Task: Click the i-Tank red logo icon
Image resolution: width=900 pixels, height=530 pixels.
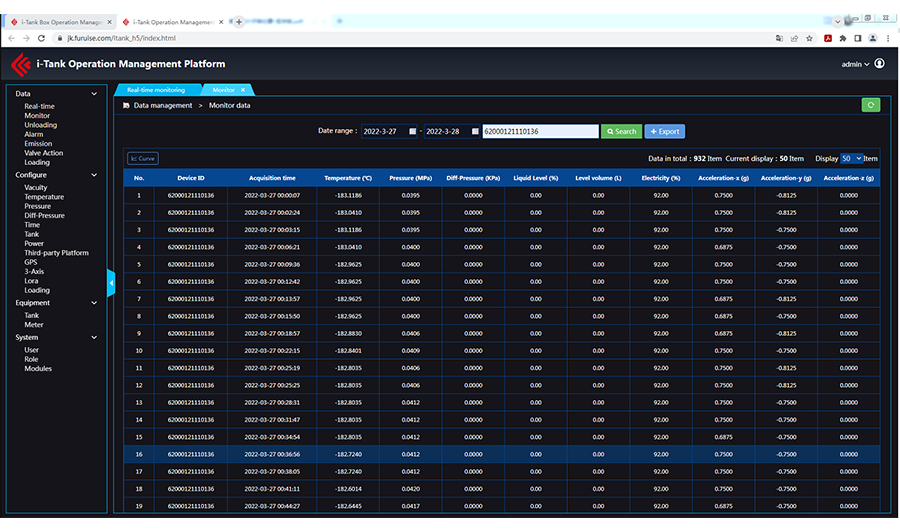Action: tap(21, 64)
